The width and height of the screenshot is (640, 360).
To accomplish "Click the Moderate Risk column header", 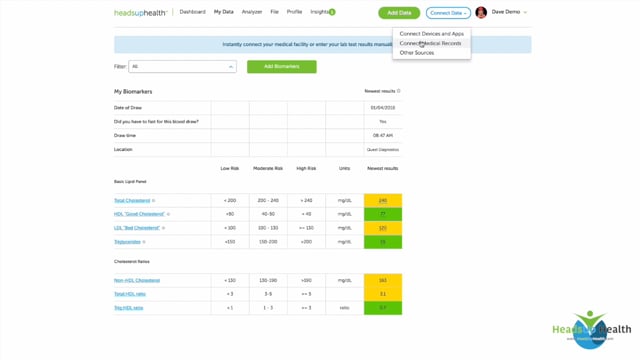I will click(x=268, y=168).
